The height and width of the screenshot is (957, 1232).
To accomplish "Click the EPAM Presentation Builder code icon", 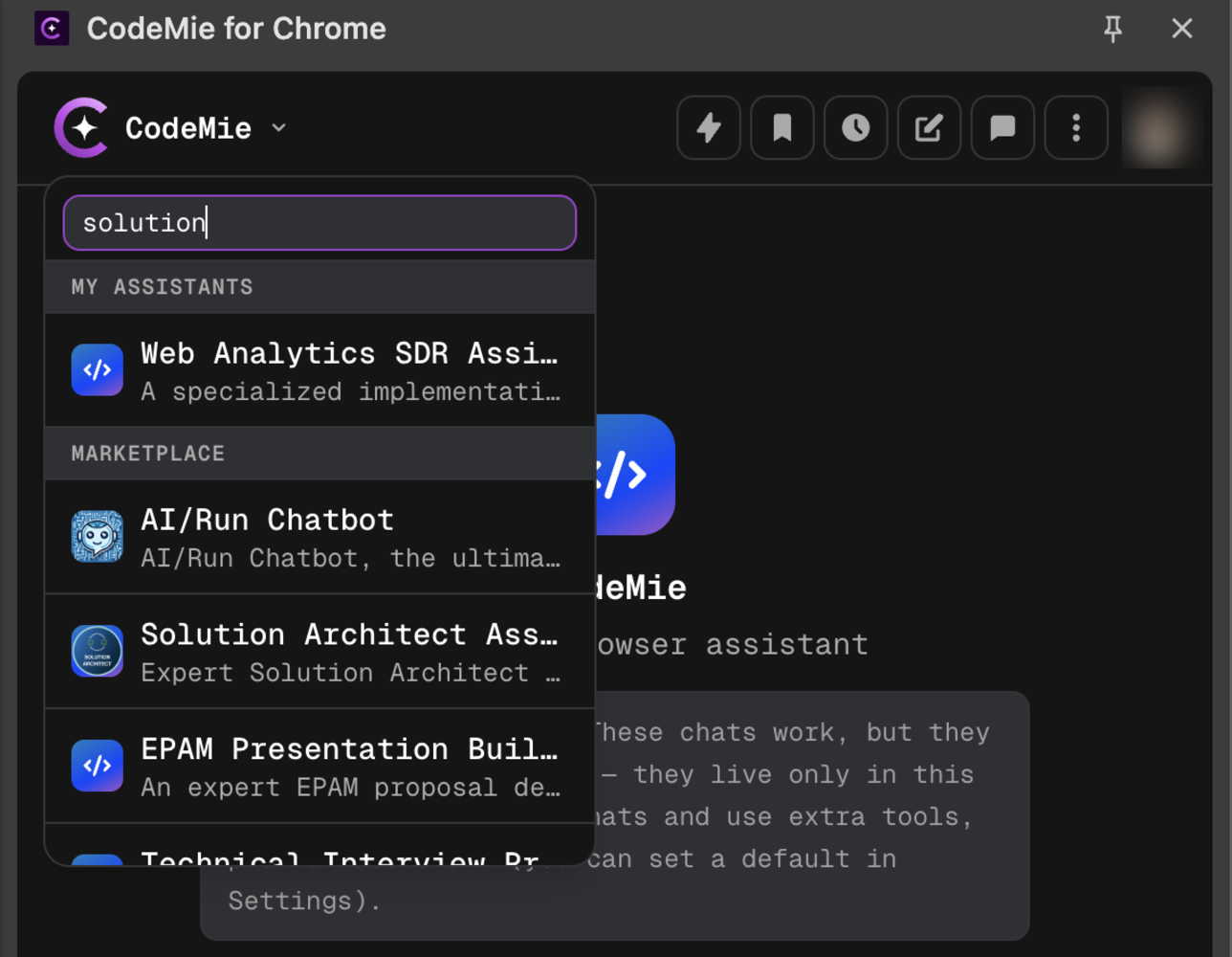I will pos(97,766).
